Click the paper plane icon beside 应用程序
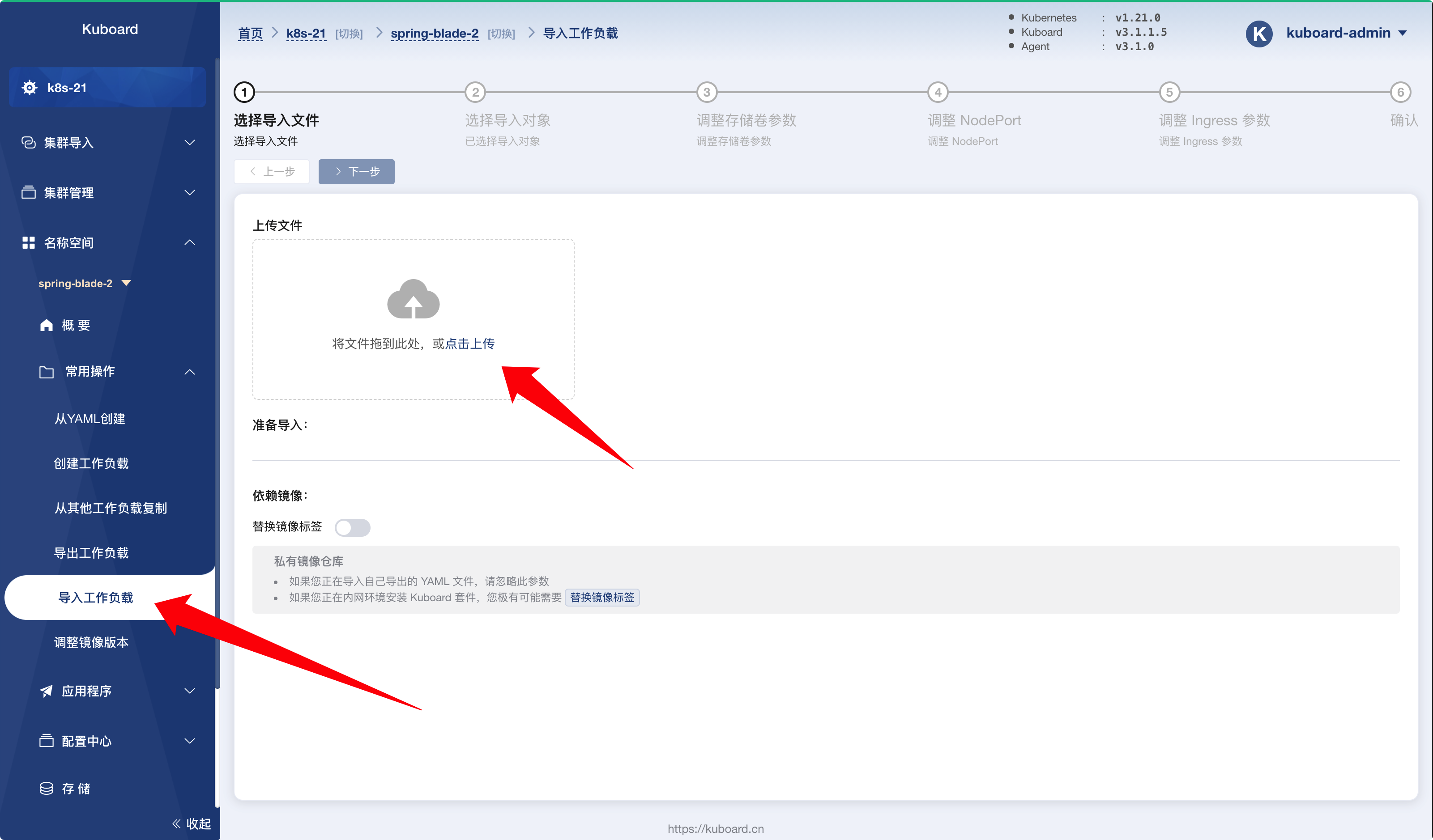 [46, 691]
